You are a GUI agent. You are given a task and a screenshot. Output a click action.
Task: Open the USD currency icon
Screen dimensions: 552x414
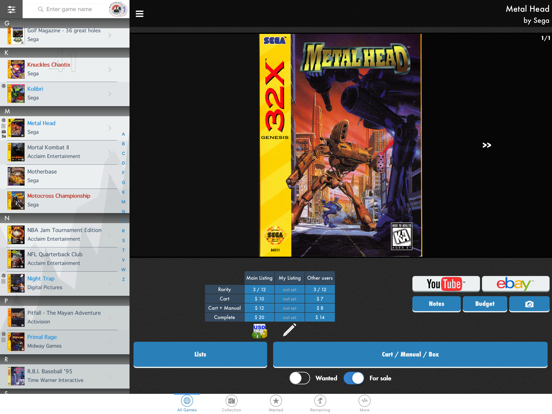coord(259,331)
